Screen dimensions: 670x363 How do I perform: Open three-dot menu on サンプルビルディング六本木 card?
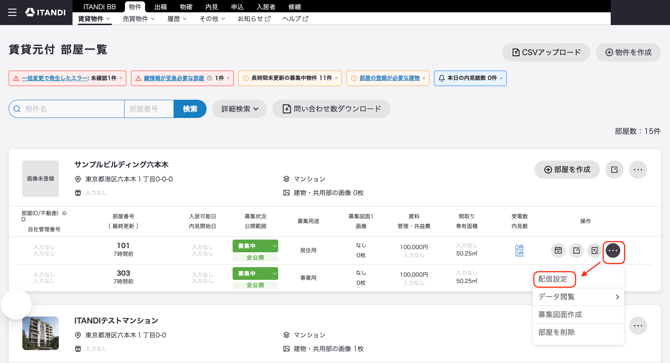[638, 170]
